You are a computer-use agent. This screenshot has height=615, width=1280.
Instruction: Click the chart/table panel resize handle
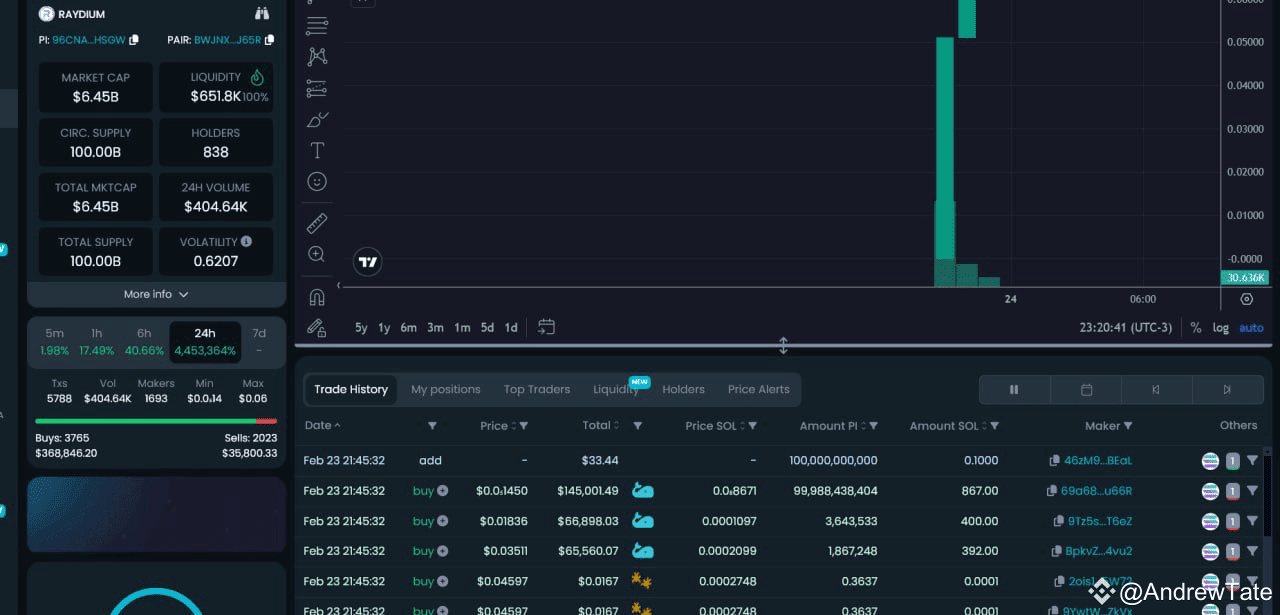coord(783,346)
